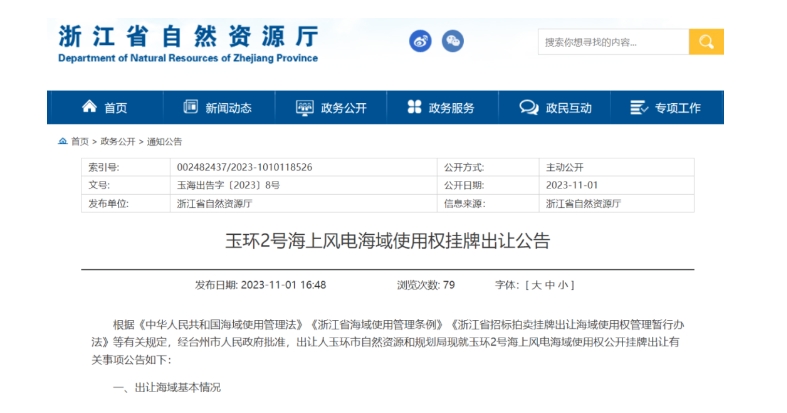This screenshot has height=413, width=787.
Task: Click 发布单位 value 浙江省自然资源厅
Action: pyautogui.click(x=214, y=203)
